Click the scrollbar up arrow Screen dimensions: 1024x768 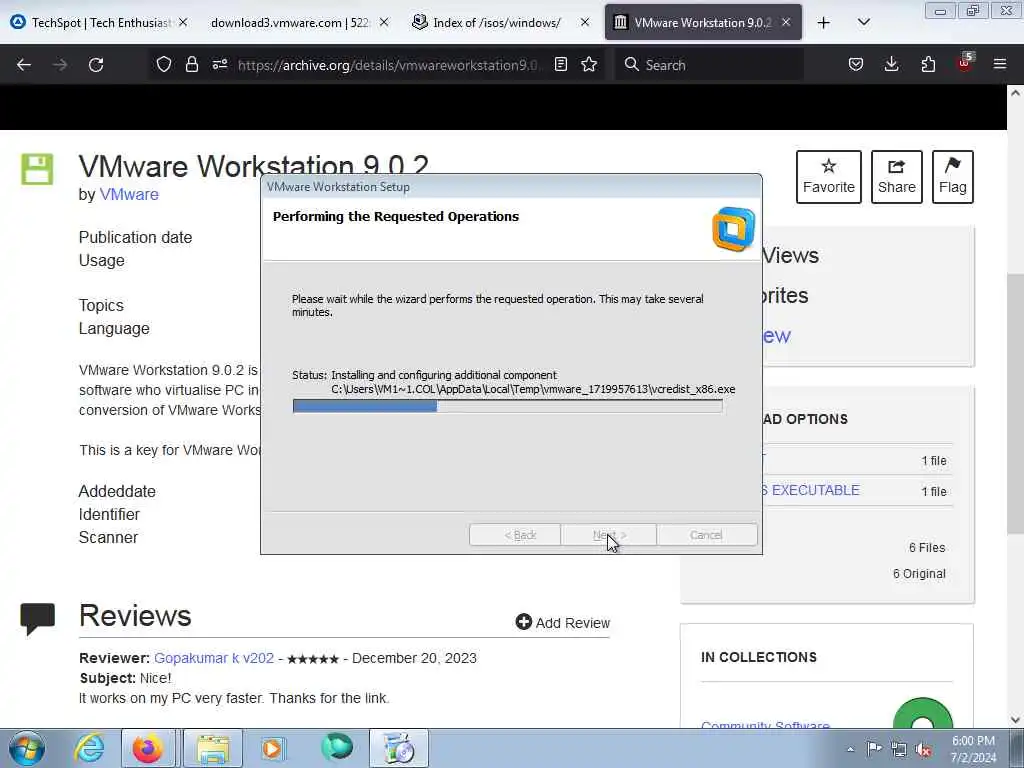pyautogui.click(x=1015, y=93)
